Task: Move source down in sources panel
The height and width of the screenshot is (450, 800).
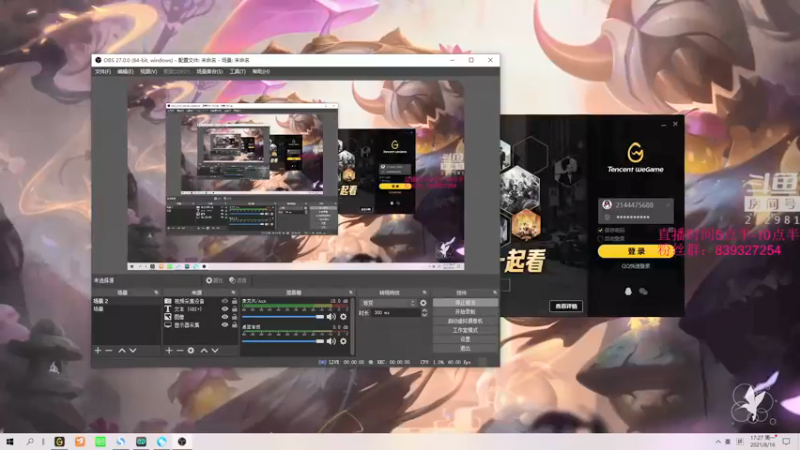Action: pos(215,351)
